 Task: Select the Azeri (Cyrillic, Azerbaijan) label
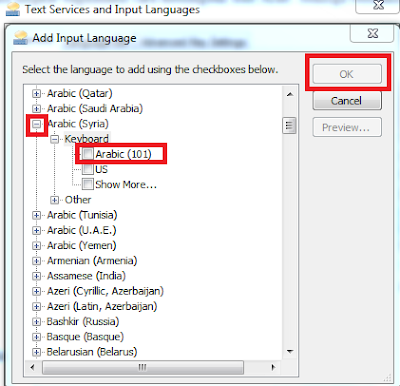coord(105,291)
